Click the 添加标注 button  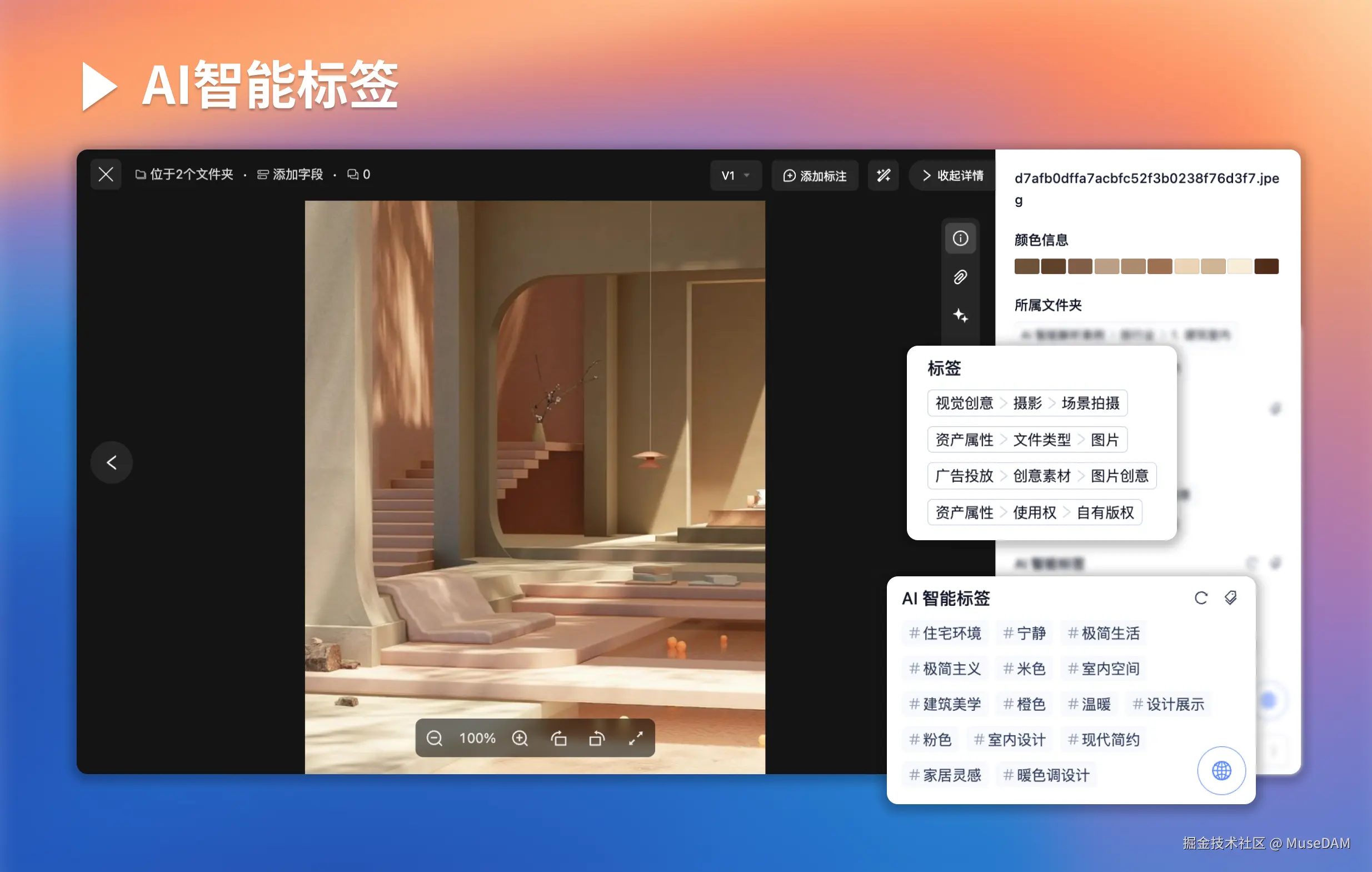pyautogui.click(x=815, y=175)
